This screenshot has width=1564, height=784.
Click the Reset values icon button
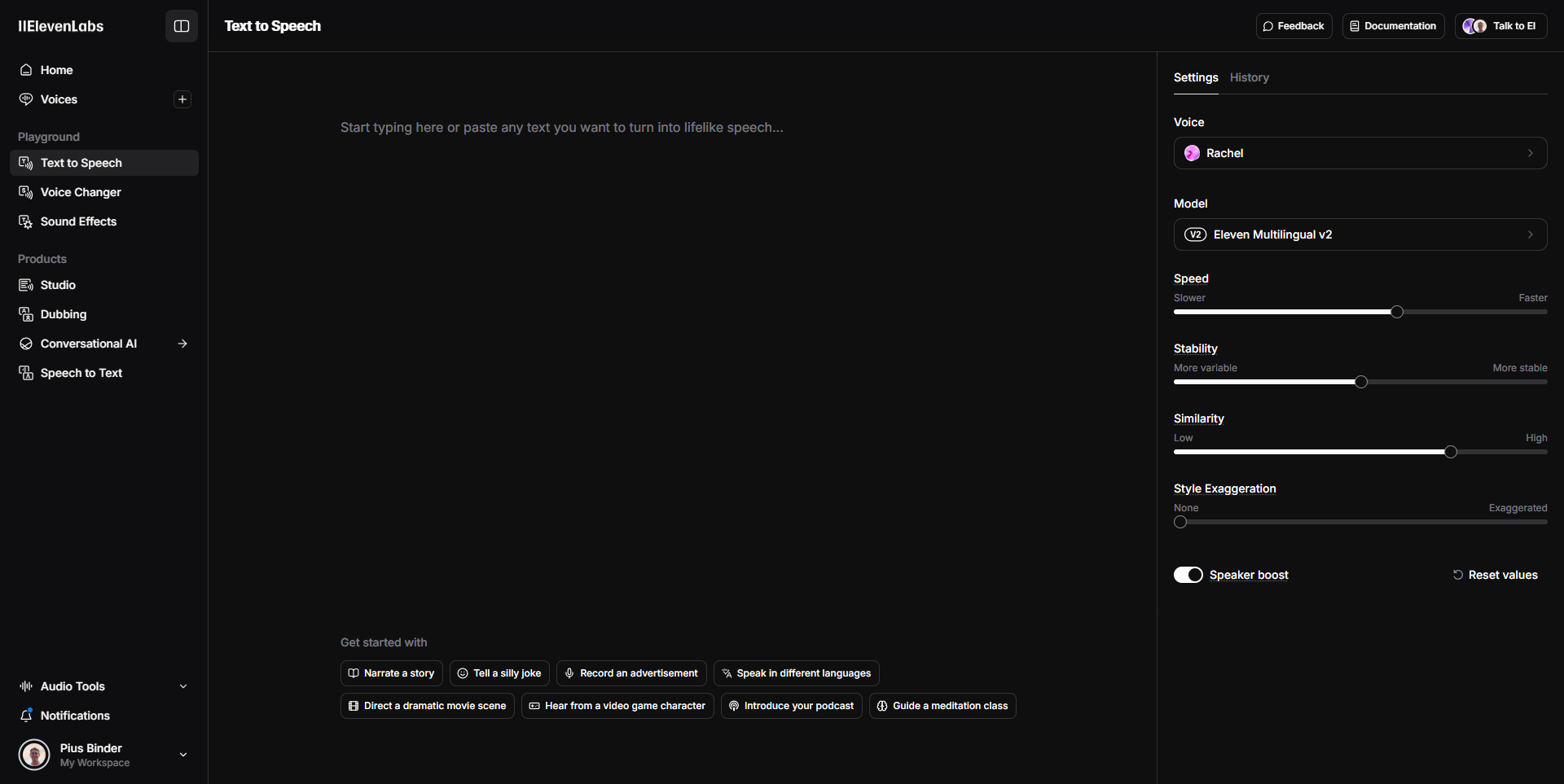point(1458,575)
